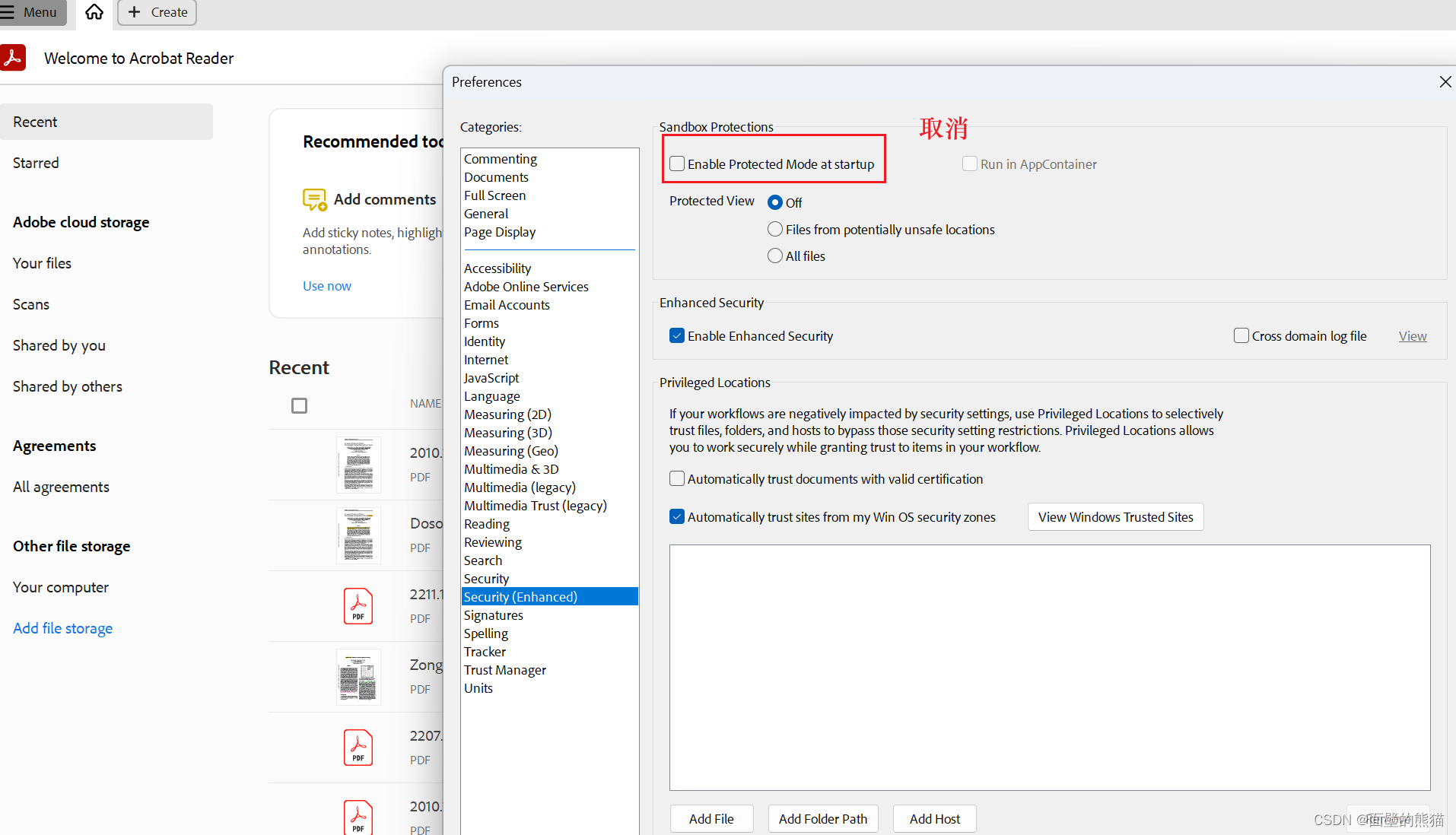Click the privileged locations list box

[1050, 668]
